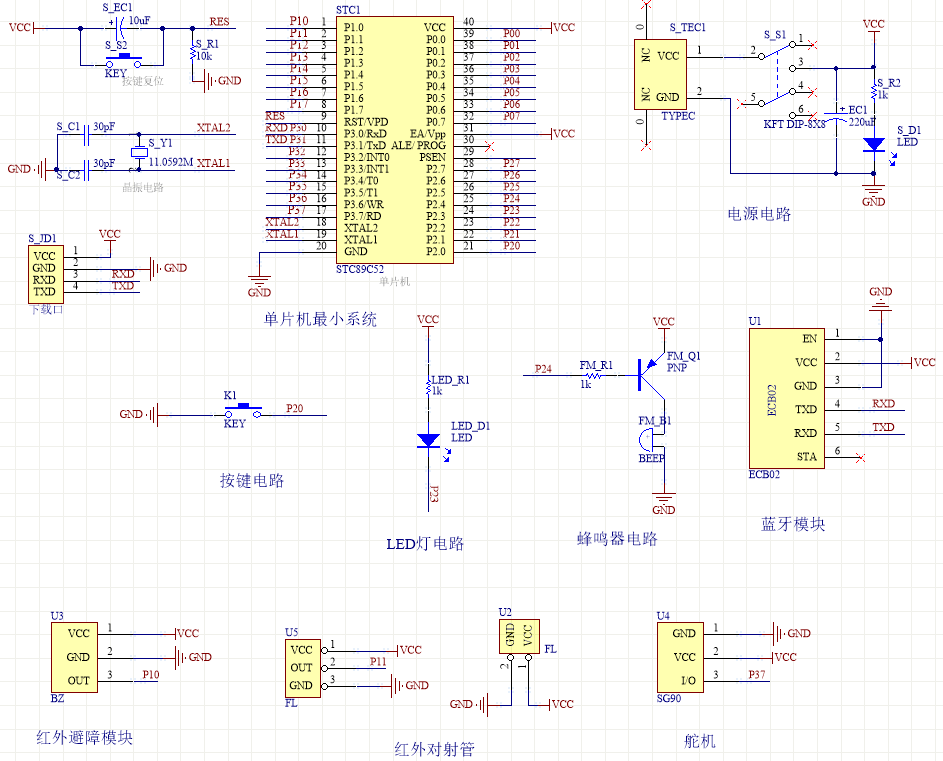This screenshot has height=761, width=943.
Task: Select the FM_R1 1k resistor
Action: tap(595, 375)
